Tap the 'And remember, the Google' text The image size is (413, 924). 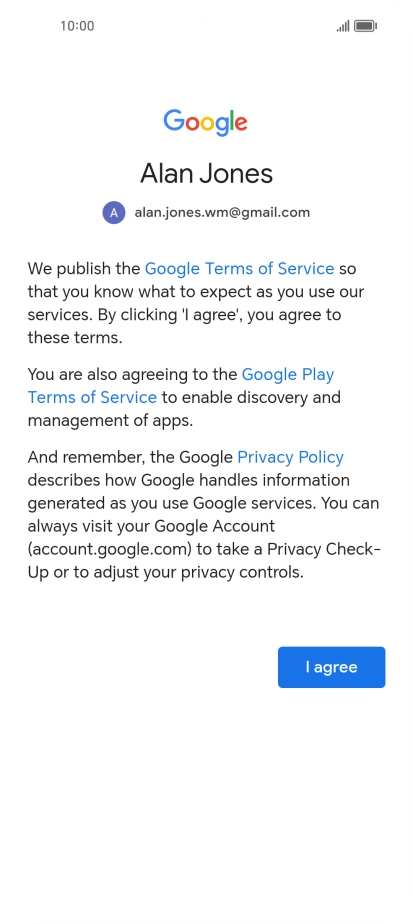[x=130, y=457]
